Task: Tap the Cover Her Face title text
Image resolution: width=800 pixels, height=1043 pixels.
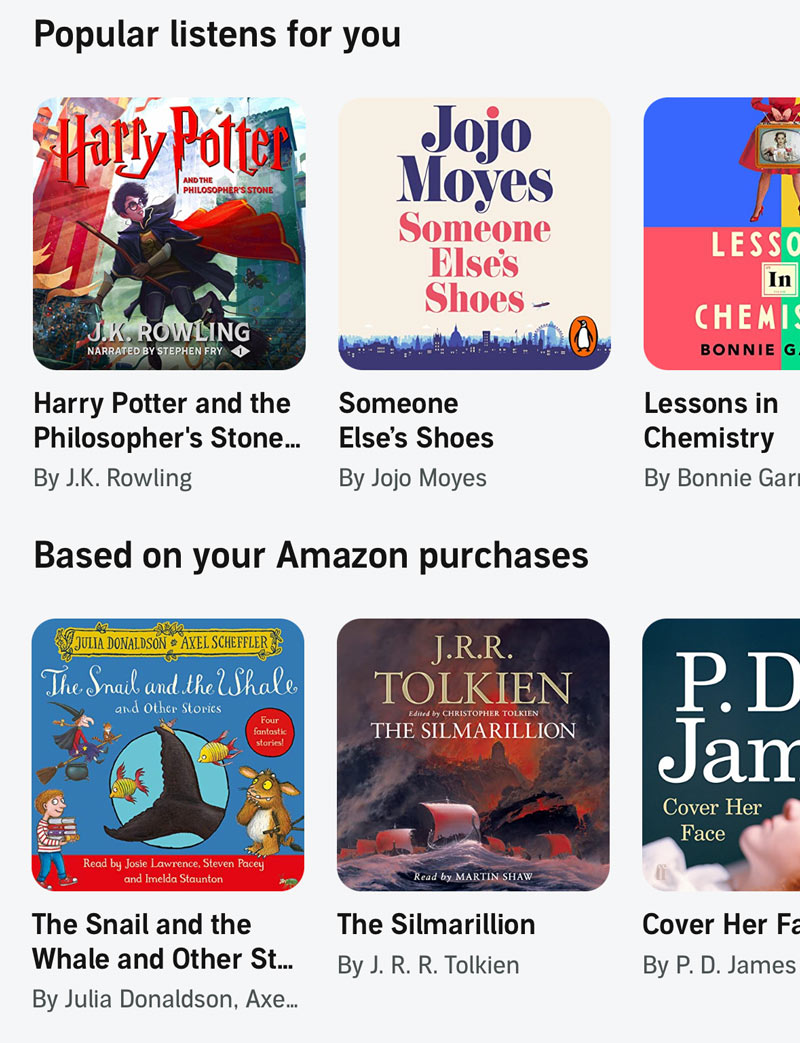Action: point(721,924)
